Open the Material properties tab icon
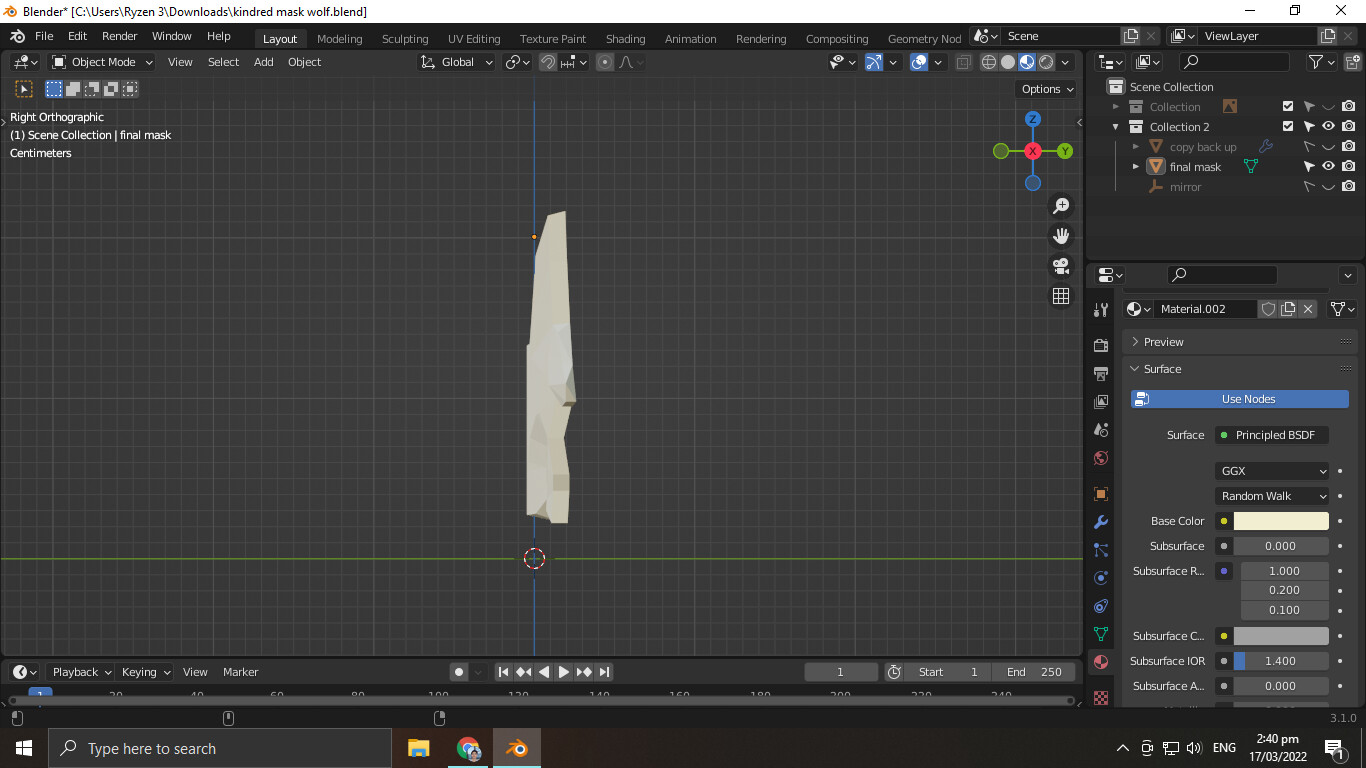1366x768 pixels. point(1101,662)
